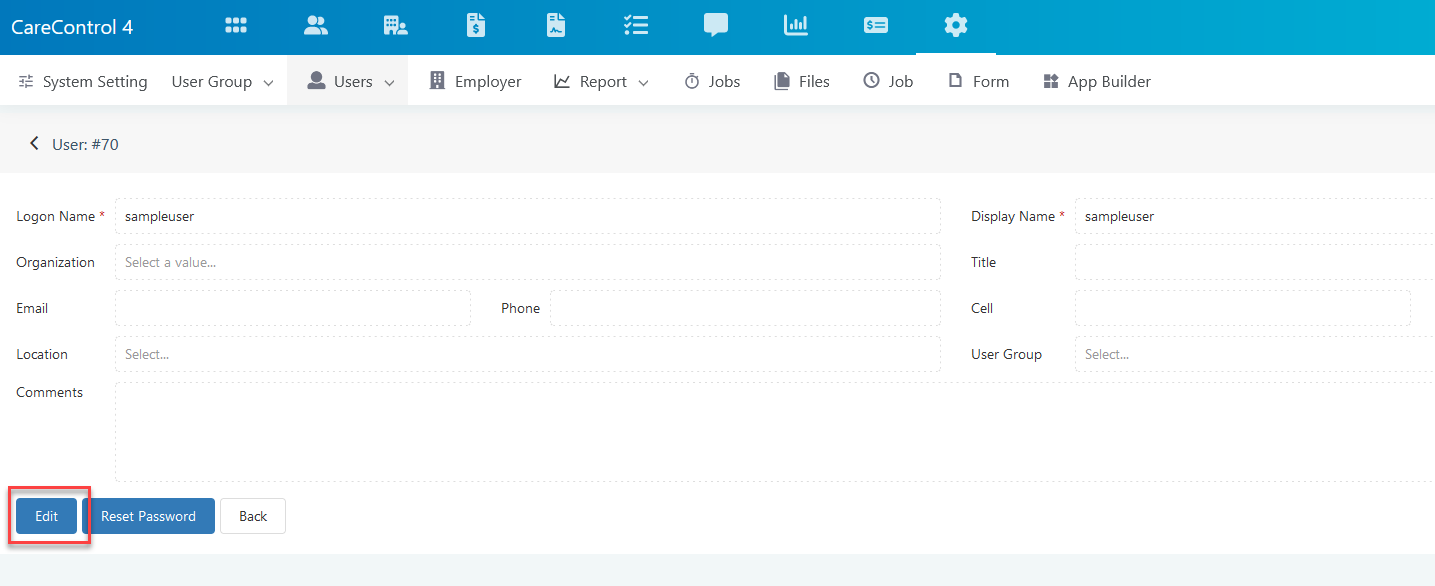Click the Phone input field
Image resolution: width=1435 pixels, height=586 pixels.
[x=745, y=308]
